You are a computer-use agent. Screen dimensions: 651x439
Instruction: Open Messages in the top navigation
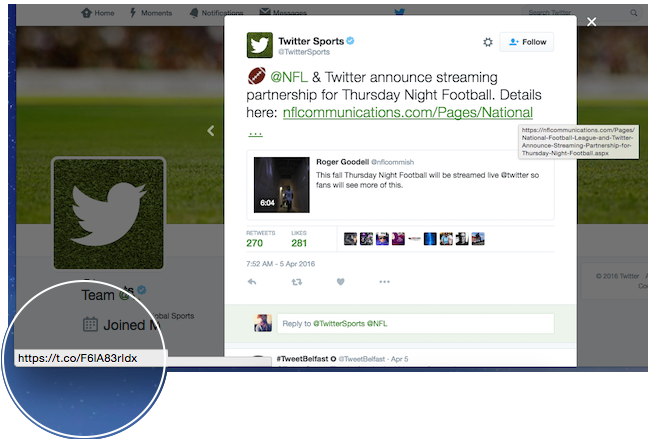point(282,12)
